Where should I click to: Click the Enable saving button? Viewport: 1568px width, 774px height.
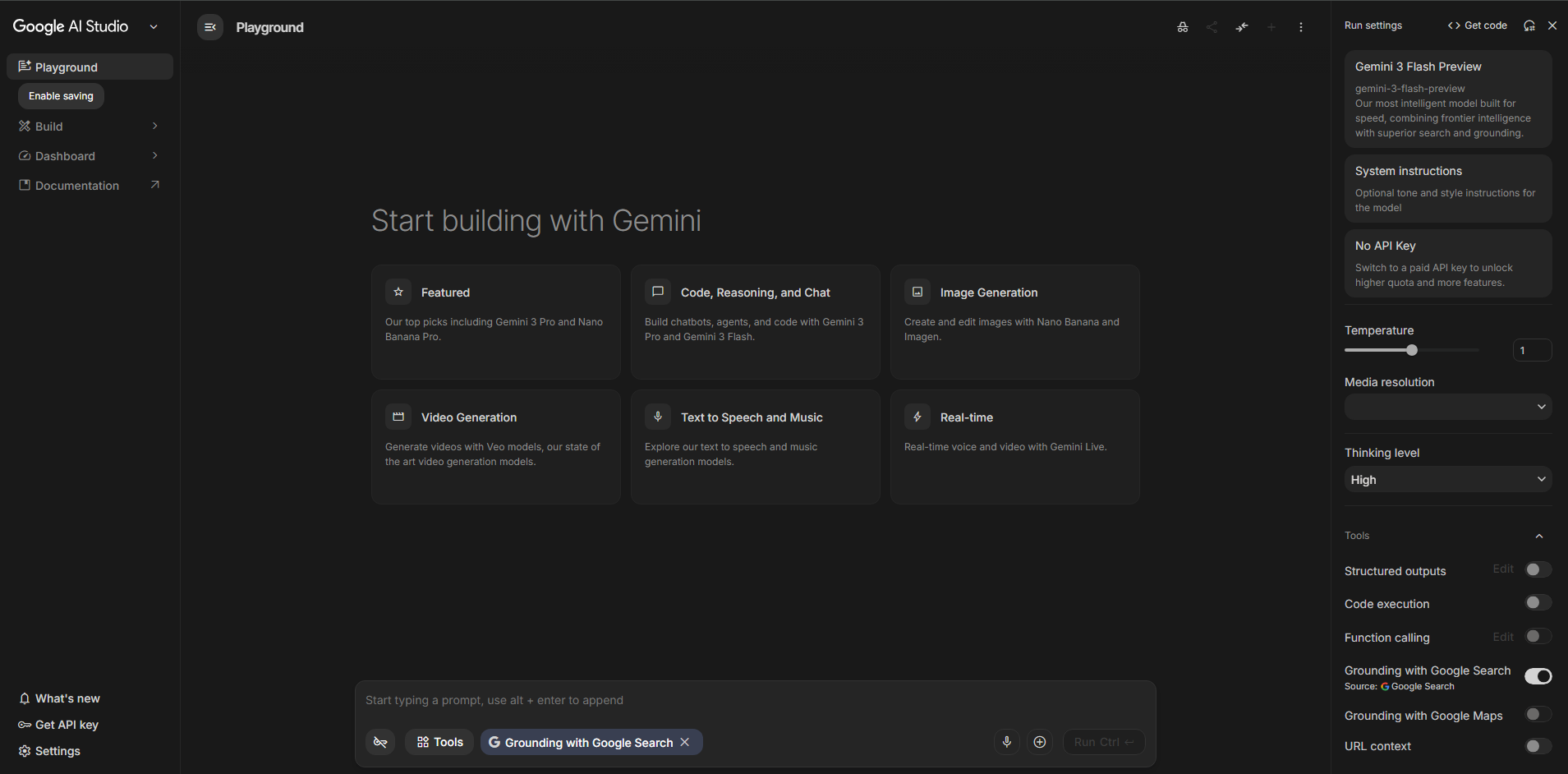[x=60, y=95]
